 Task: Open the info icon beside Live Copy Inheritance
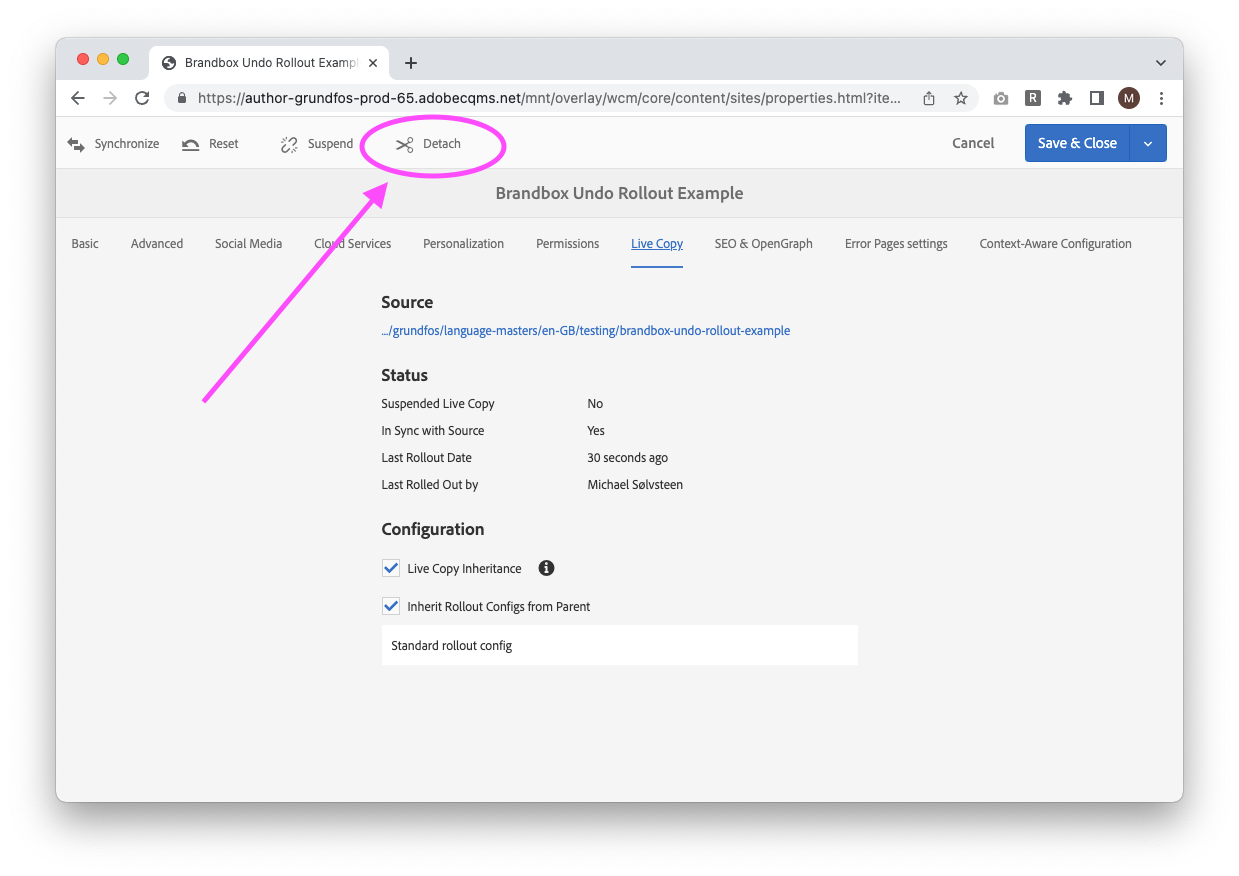click(x=546, y=568)
